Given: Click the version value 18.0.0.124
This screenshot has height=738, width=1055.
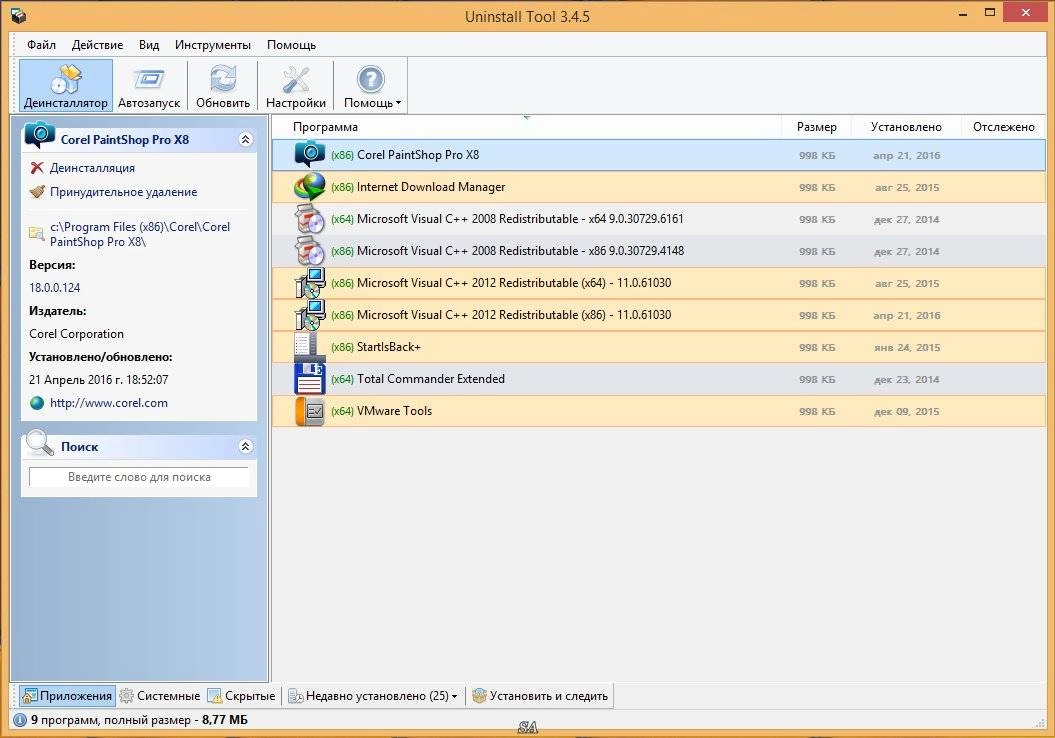Looking at the screenshot, I should pos(54,288).
